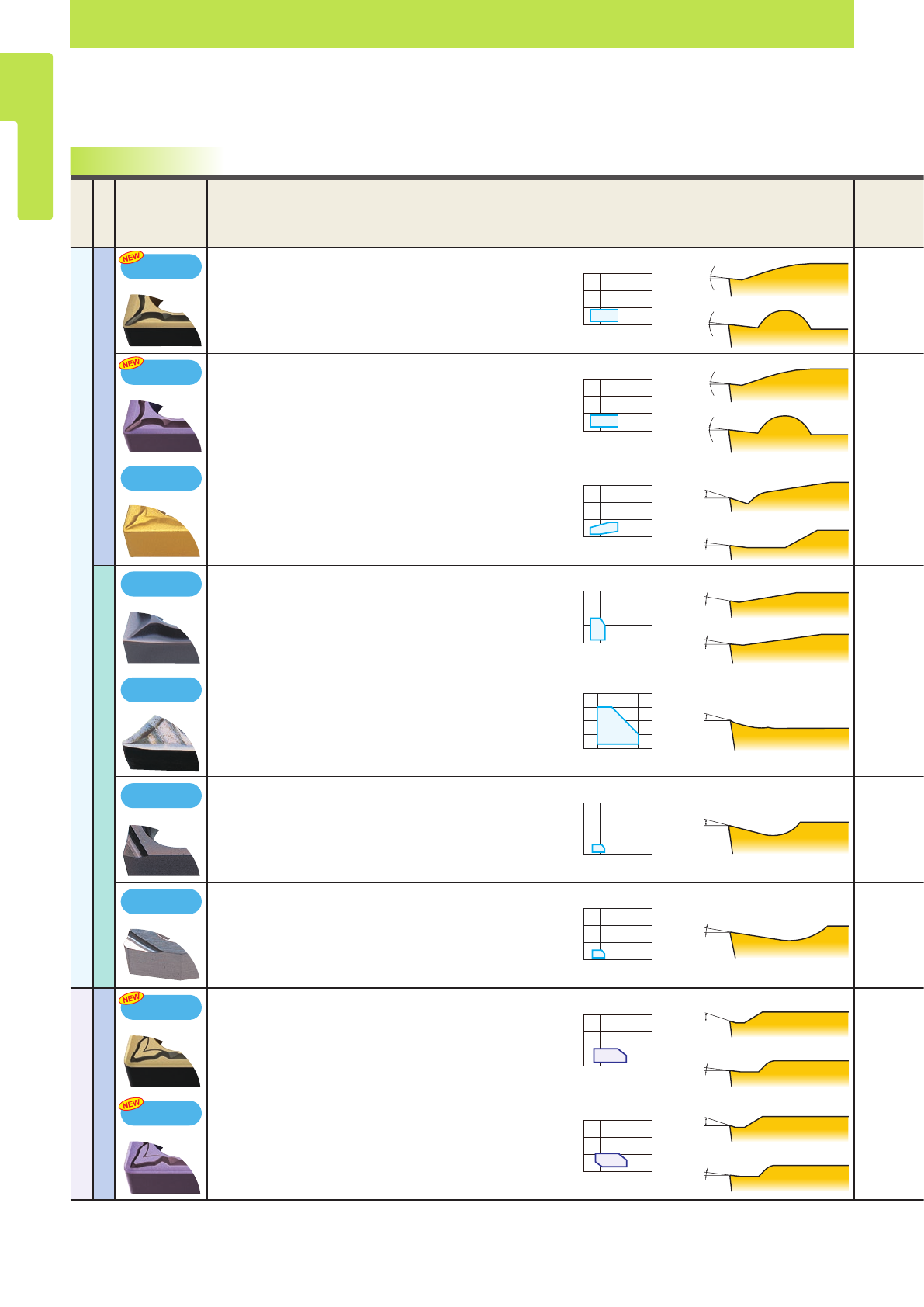Select the lime green side tab on page edge
The width and height of the screenshot is (924, 1307).
pos(26,136)
